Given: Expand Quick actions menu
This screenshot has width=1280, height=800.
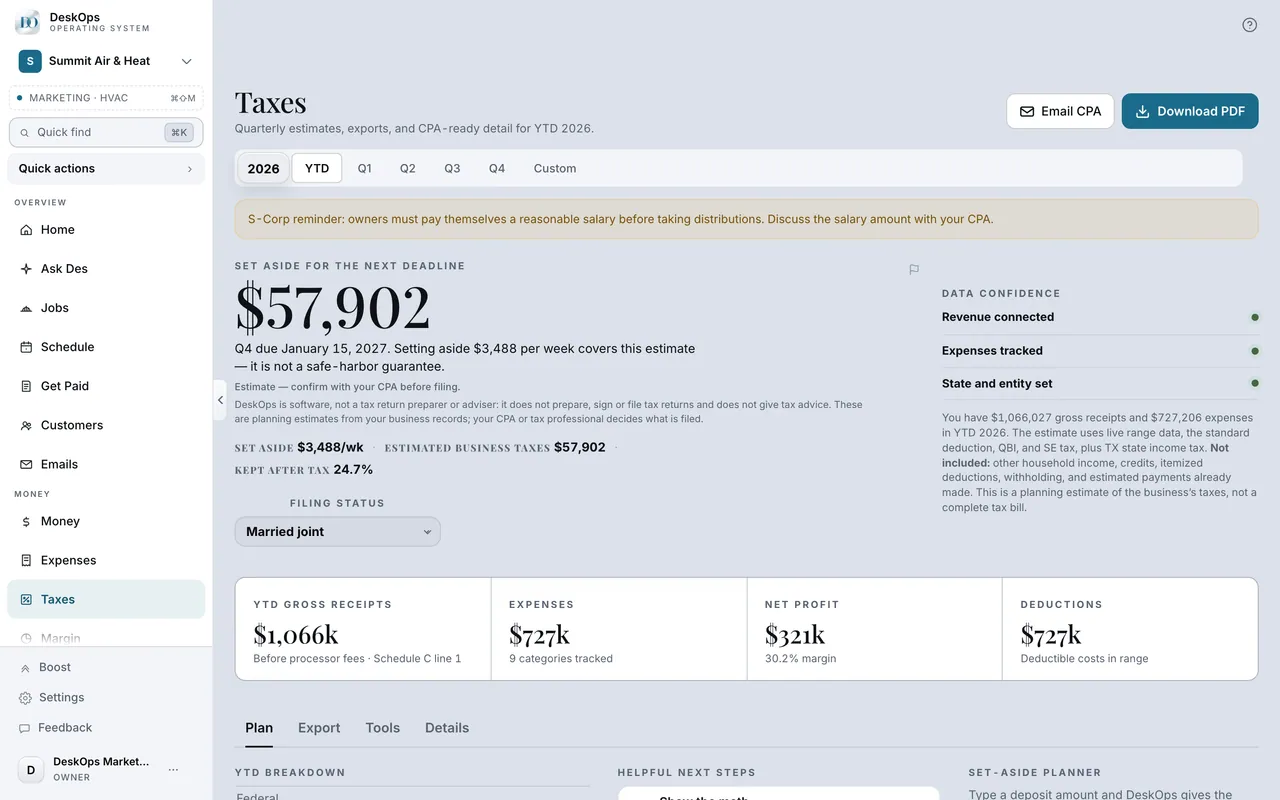Looking at the screenshot, I should [x=106, y=169].
